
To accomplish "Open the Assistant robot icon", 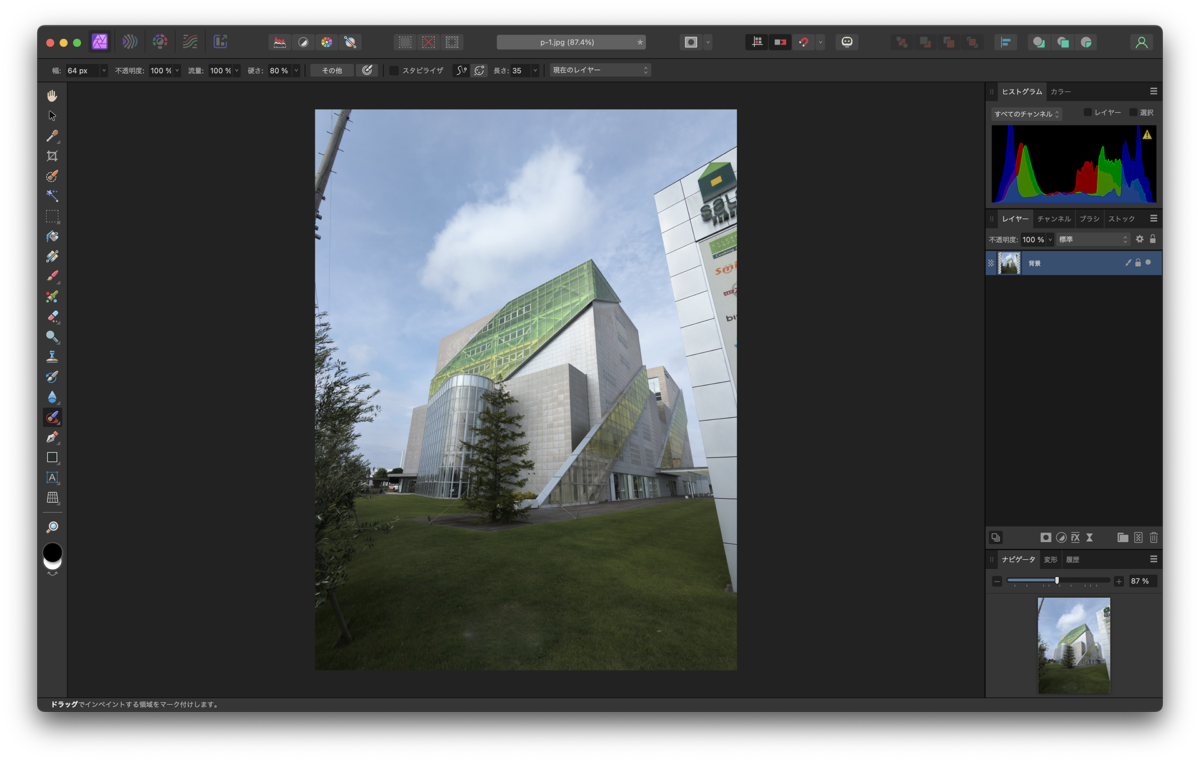I will [x=847, y=42].
